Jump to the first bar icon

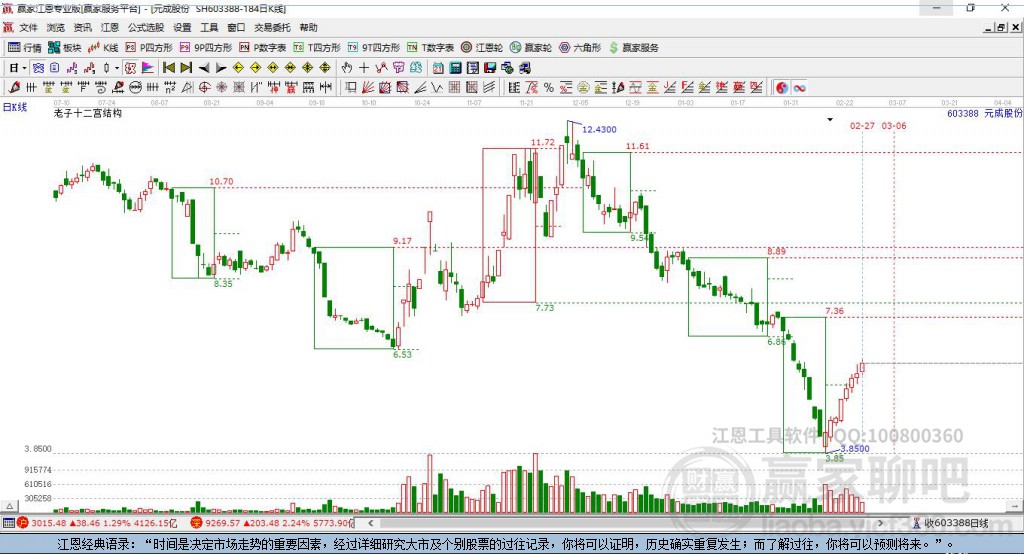tap(168, 68)
